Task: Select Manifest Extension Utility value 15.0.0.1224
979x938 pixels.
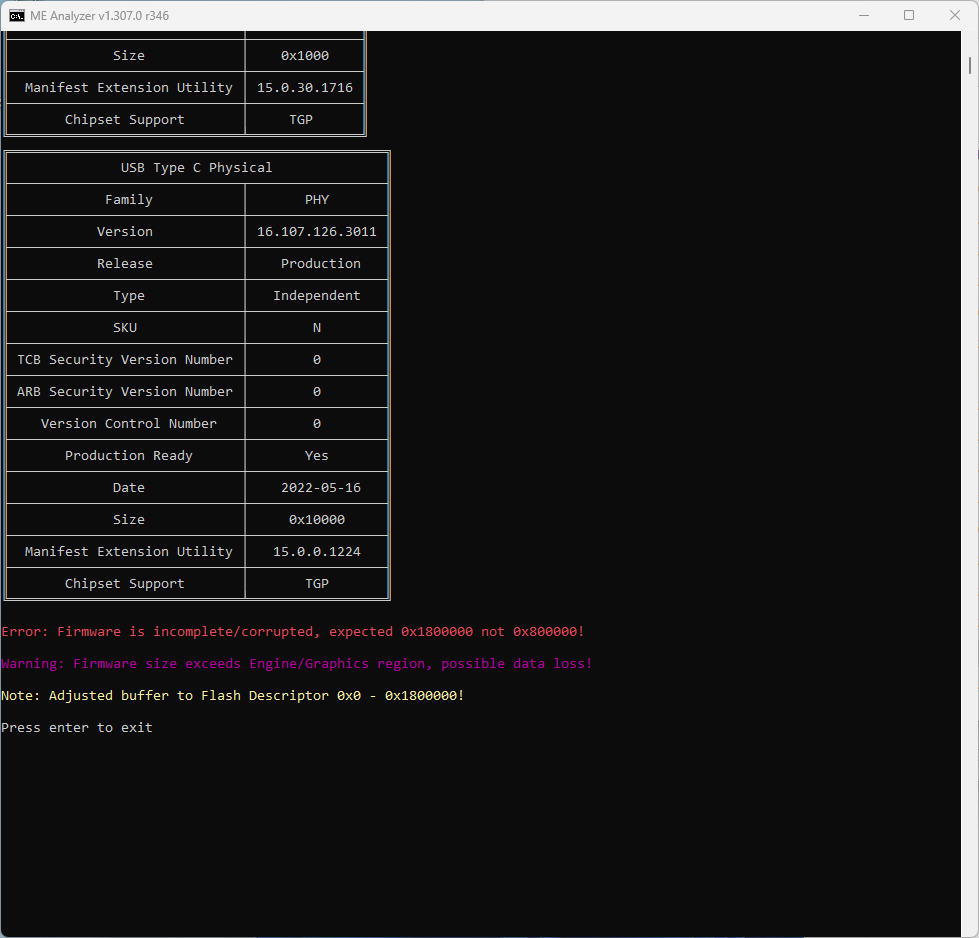Action: (317, 551)
